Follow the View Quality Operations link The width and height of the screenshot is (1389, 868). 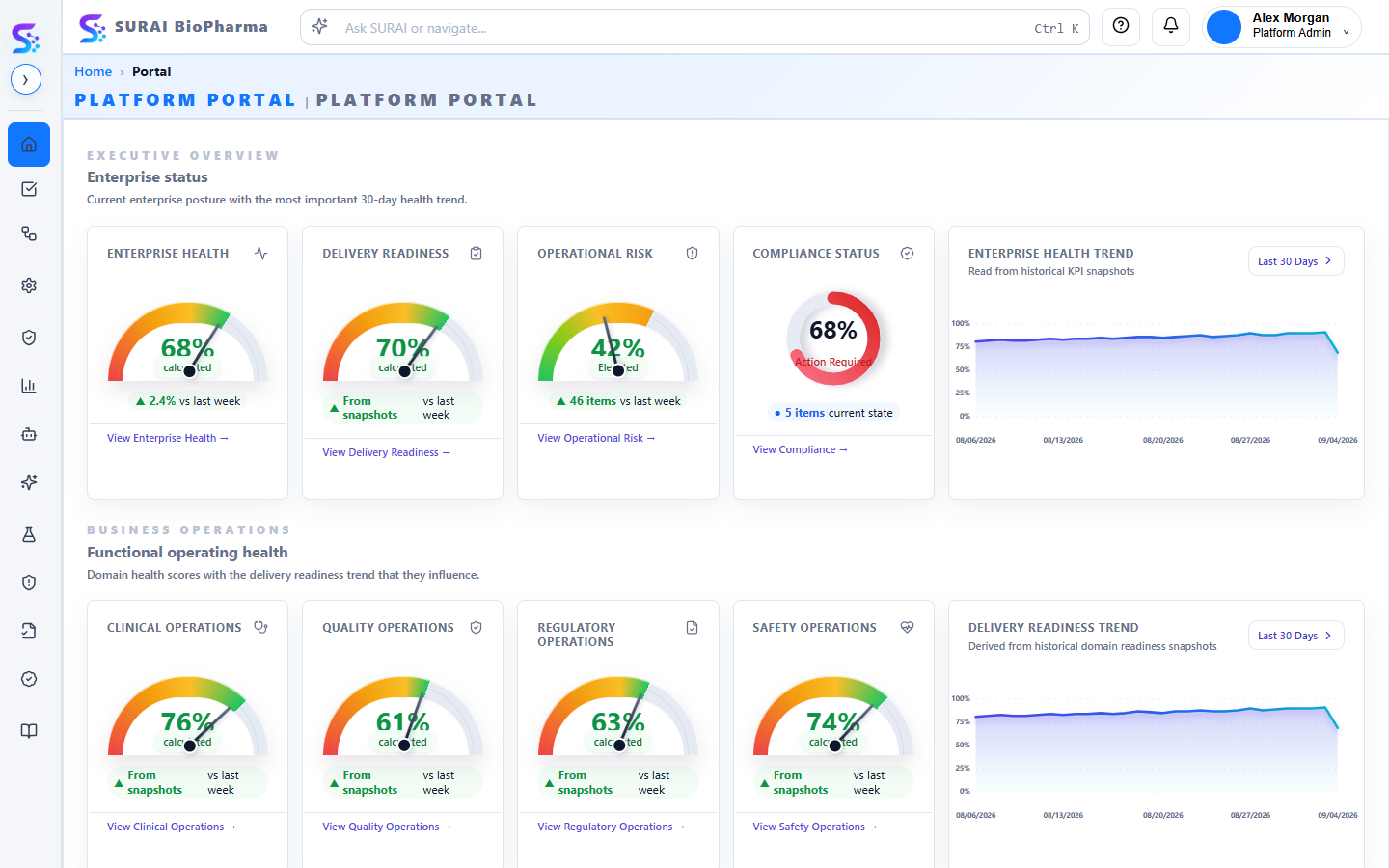387,827
